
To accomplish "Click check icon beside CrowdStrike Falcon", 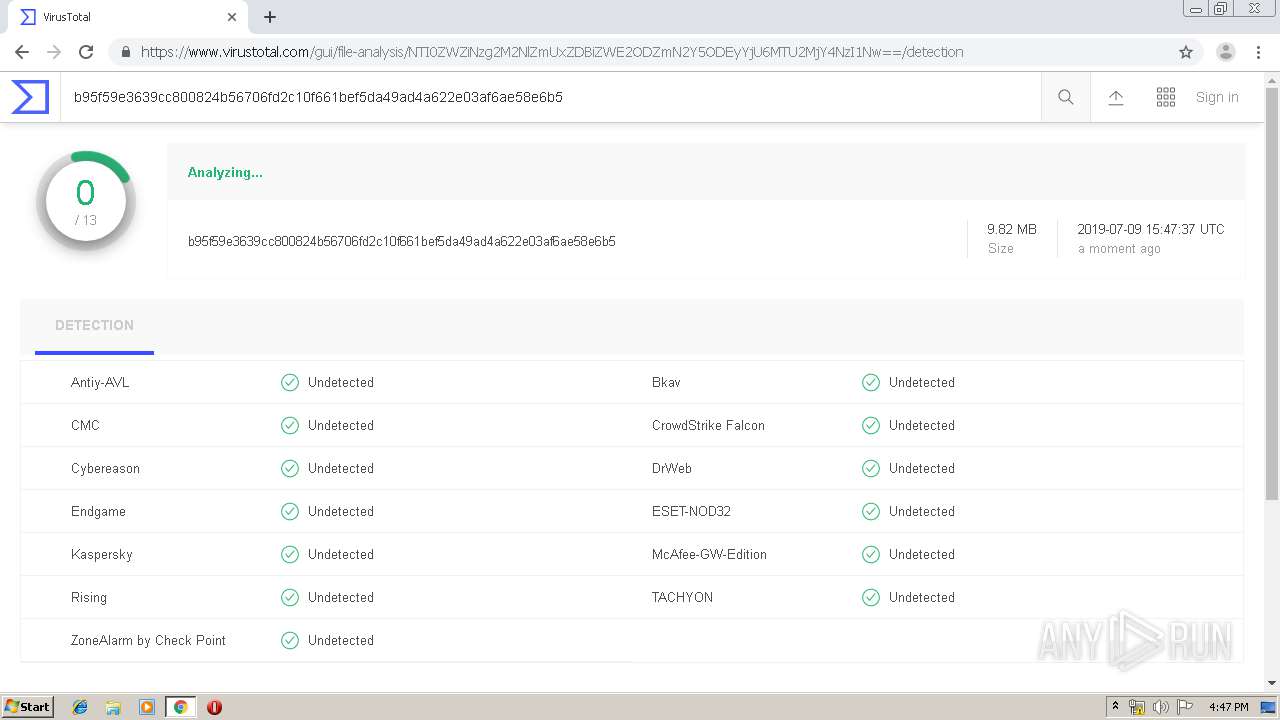I will tap(871, 425).
